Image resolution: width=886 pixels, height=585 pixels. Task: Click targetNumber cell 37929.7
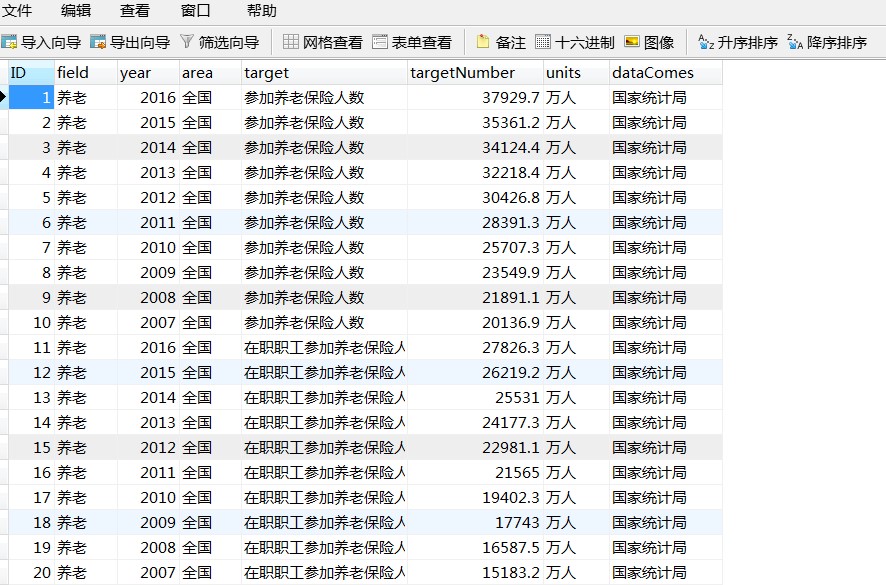[475, 97]
